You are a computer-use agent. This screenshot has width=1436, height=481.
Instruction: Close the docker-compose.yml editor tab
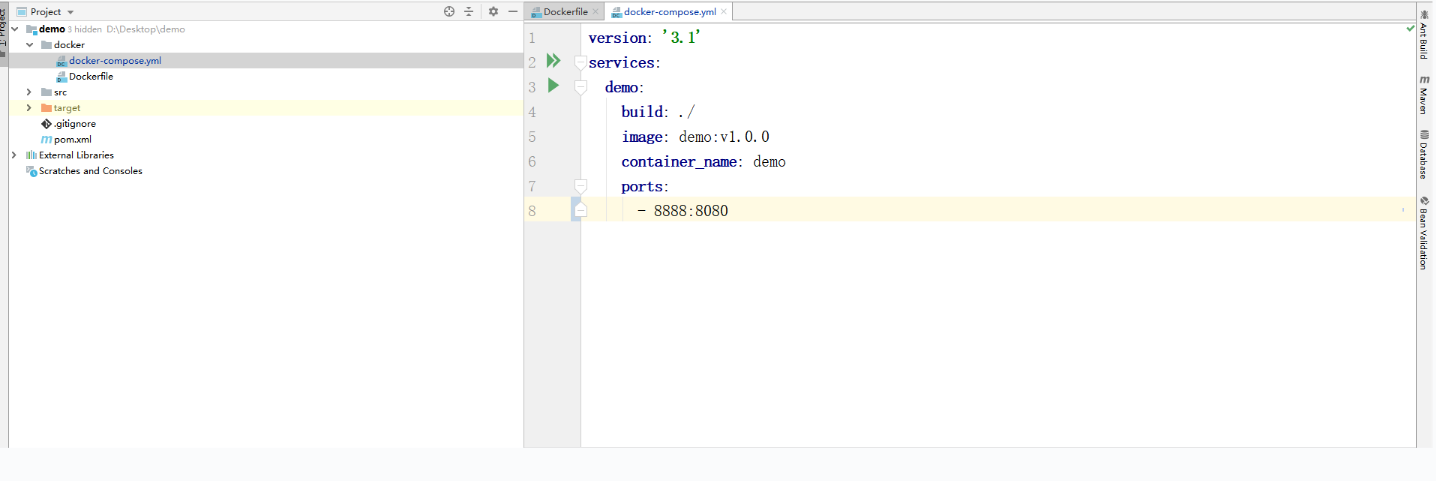(x=724, y=12)
